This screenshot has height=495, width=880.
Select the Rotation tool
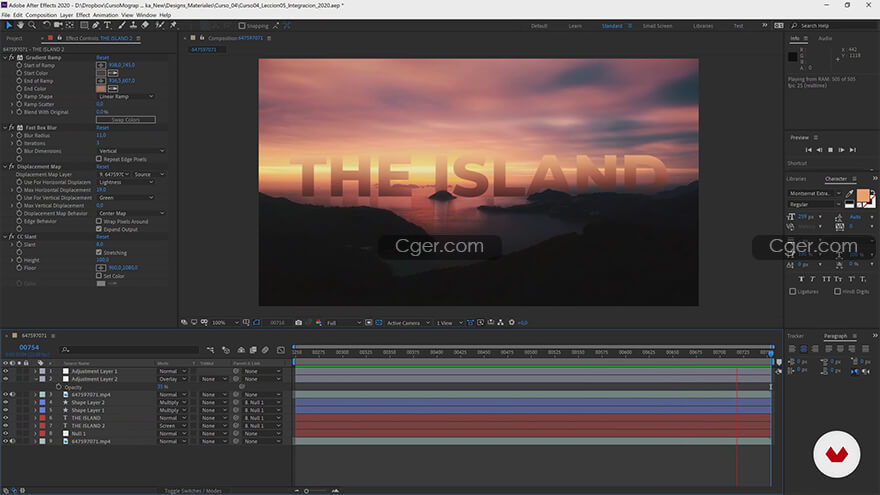click(46, 25)
